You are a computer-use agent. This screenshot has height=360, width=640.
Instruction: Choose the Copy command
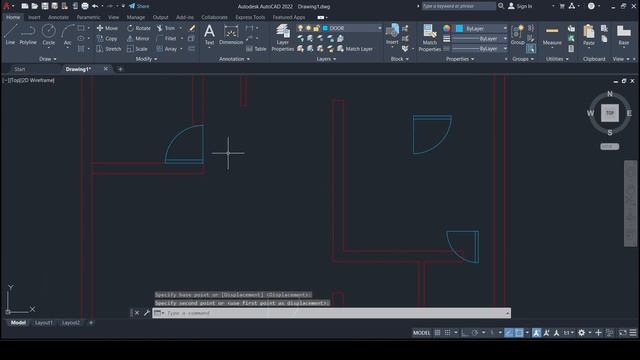107,38
